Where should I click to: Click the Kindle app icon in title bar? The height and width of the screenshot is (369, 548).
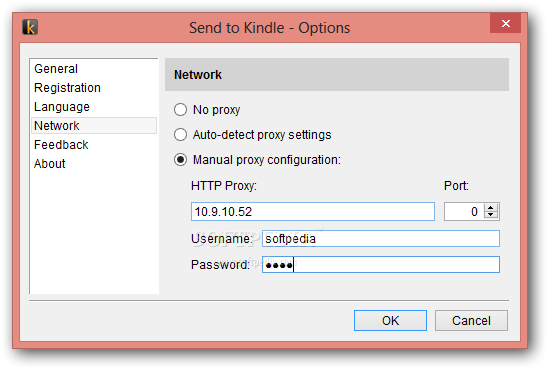(30, 27)
